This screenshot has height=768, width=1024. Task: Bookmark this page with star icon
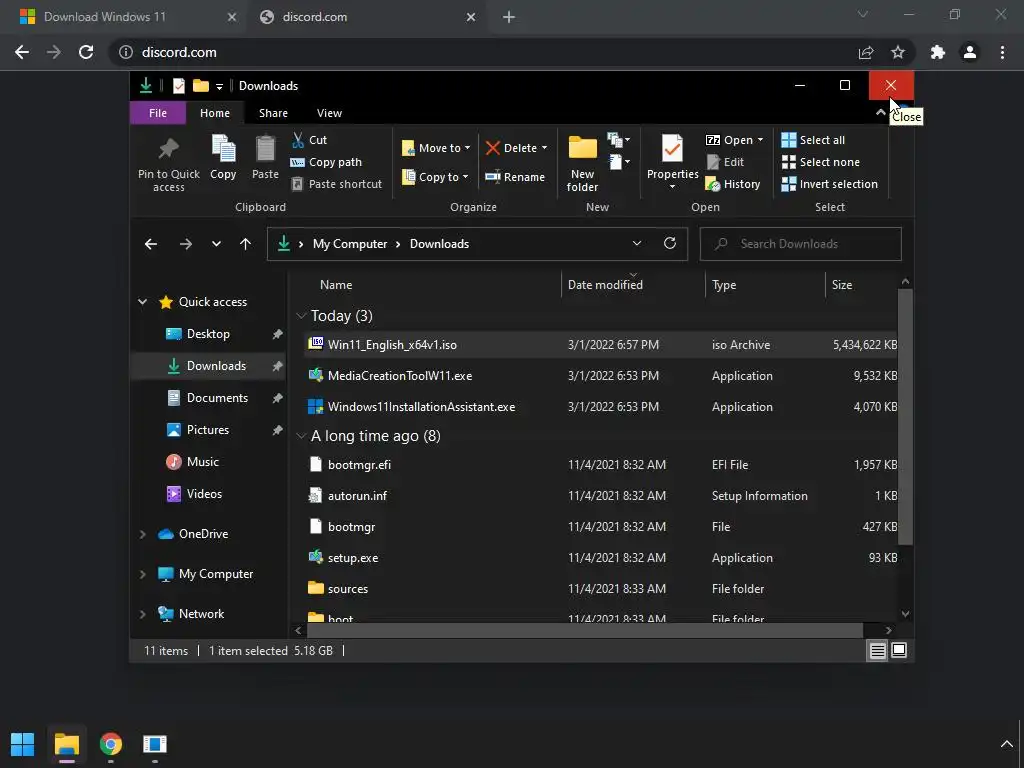pos(898,52)
